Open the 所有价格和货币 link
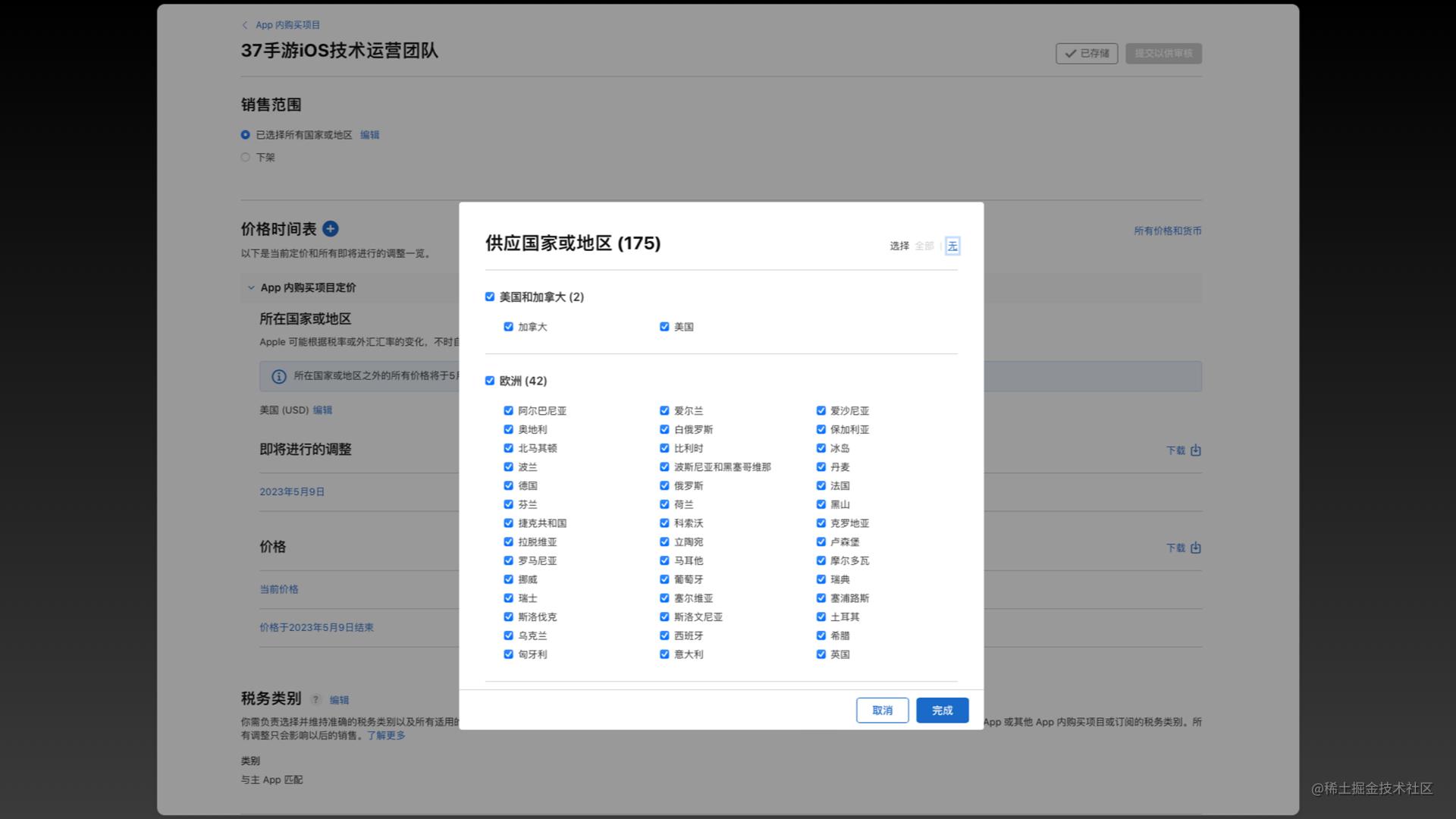Image resolution: width=1456 pixels, height=819 pixels. (x=1167, y=231)
